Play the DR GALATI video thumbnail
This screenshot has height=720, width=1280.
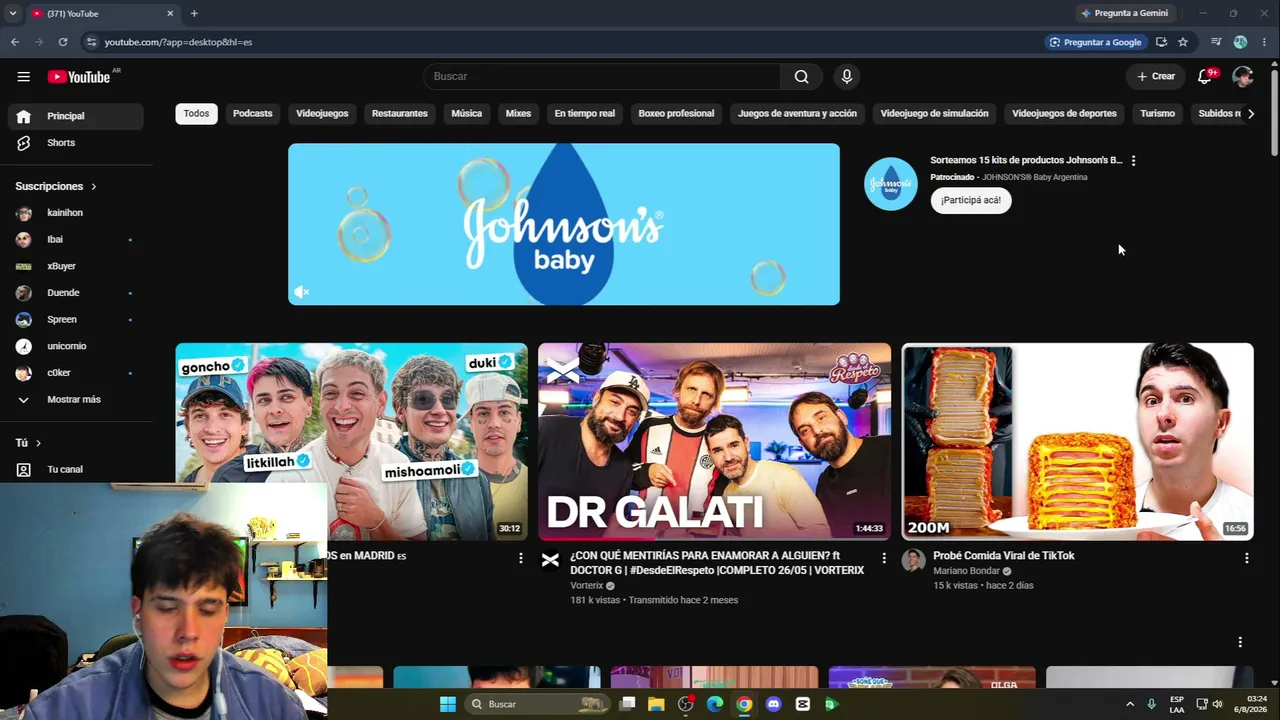pyautogui.click(x=714, y=442)
